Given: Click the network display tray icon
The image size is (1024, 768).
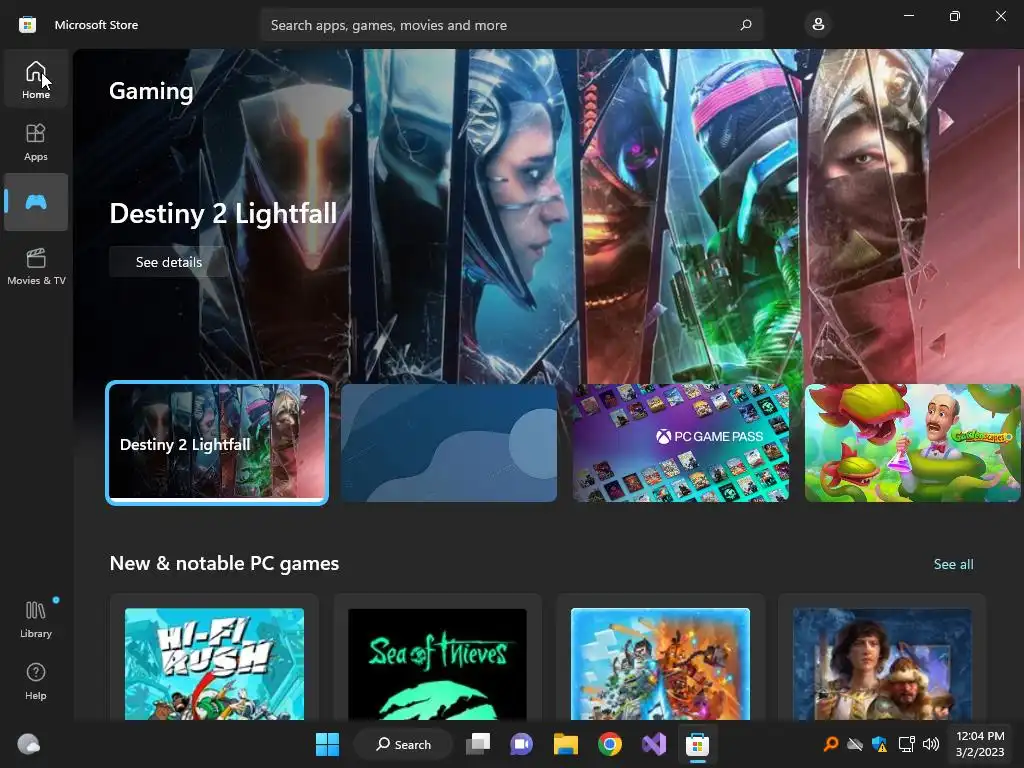Looking at the screenshot, I should point(906,744).
